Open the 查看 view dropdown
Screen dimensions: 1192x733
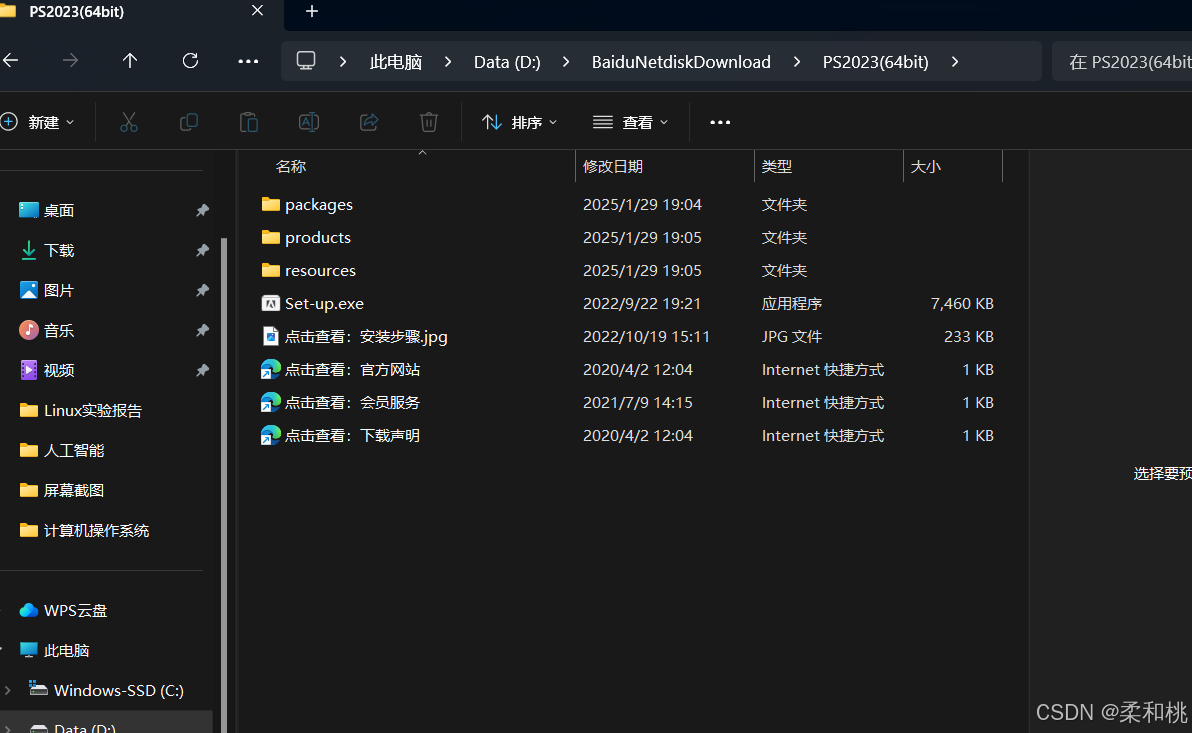[x=630, y=122]
